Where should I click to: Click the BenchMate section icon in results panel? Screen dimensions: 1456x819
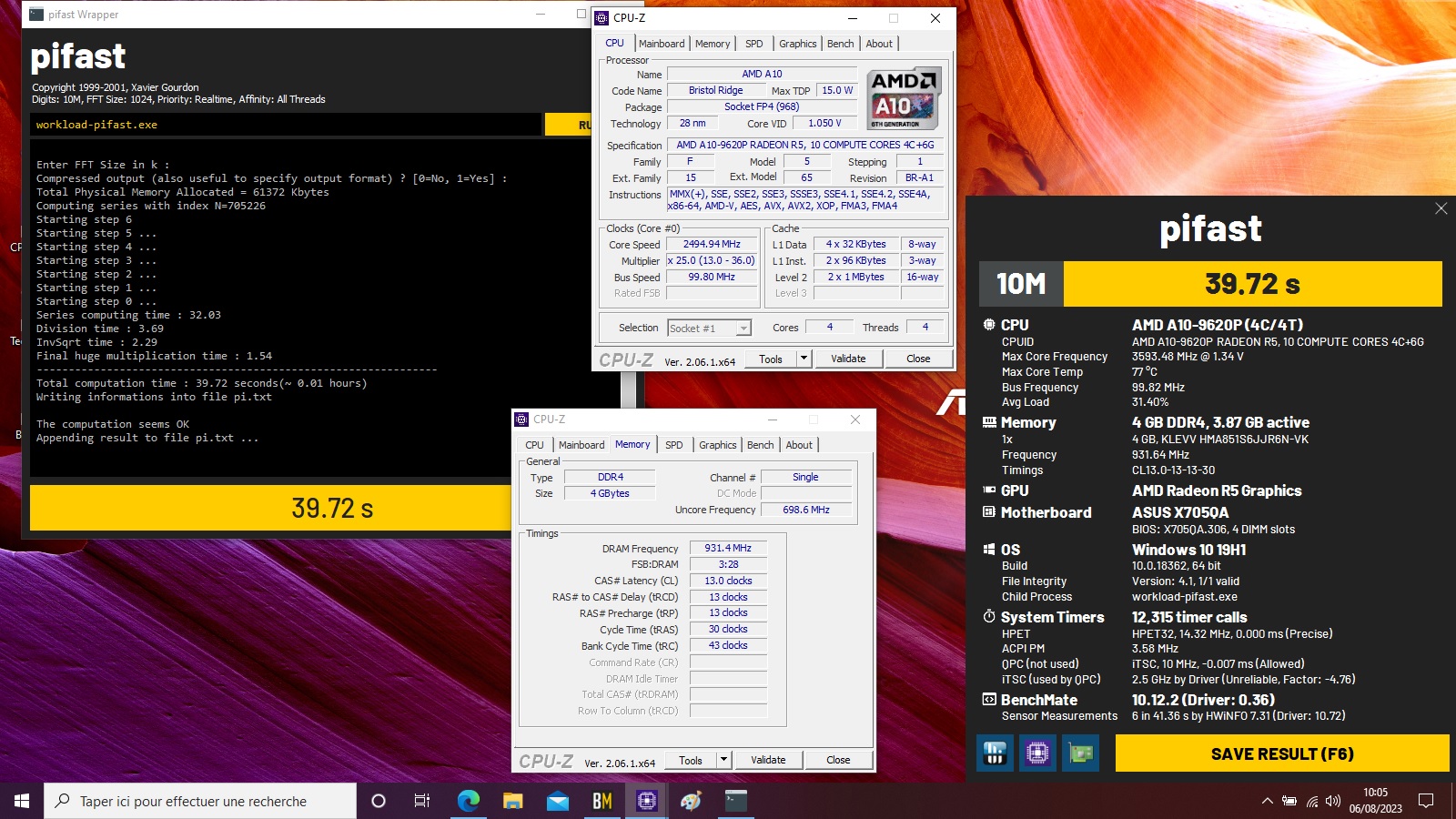989,700
